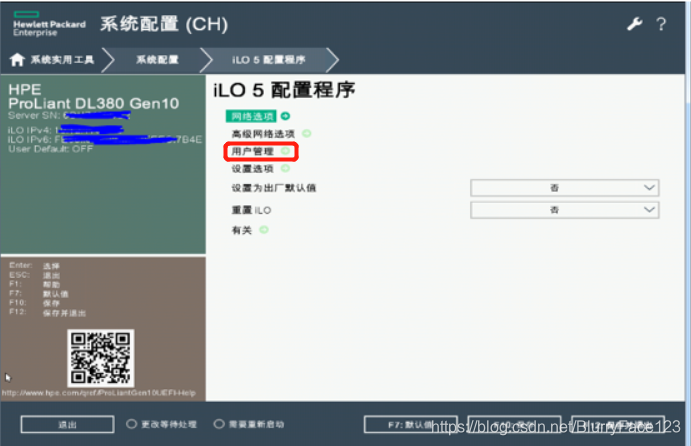Open the wrench settings icon
The width and height of the screenshot is (691, 446).
pos(635,24)
